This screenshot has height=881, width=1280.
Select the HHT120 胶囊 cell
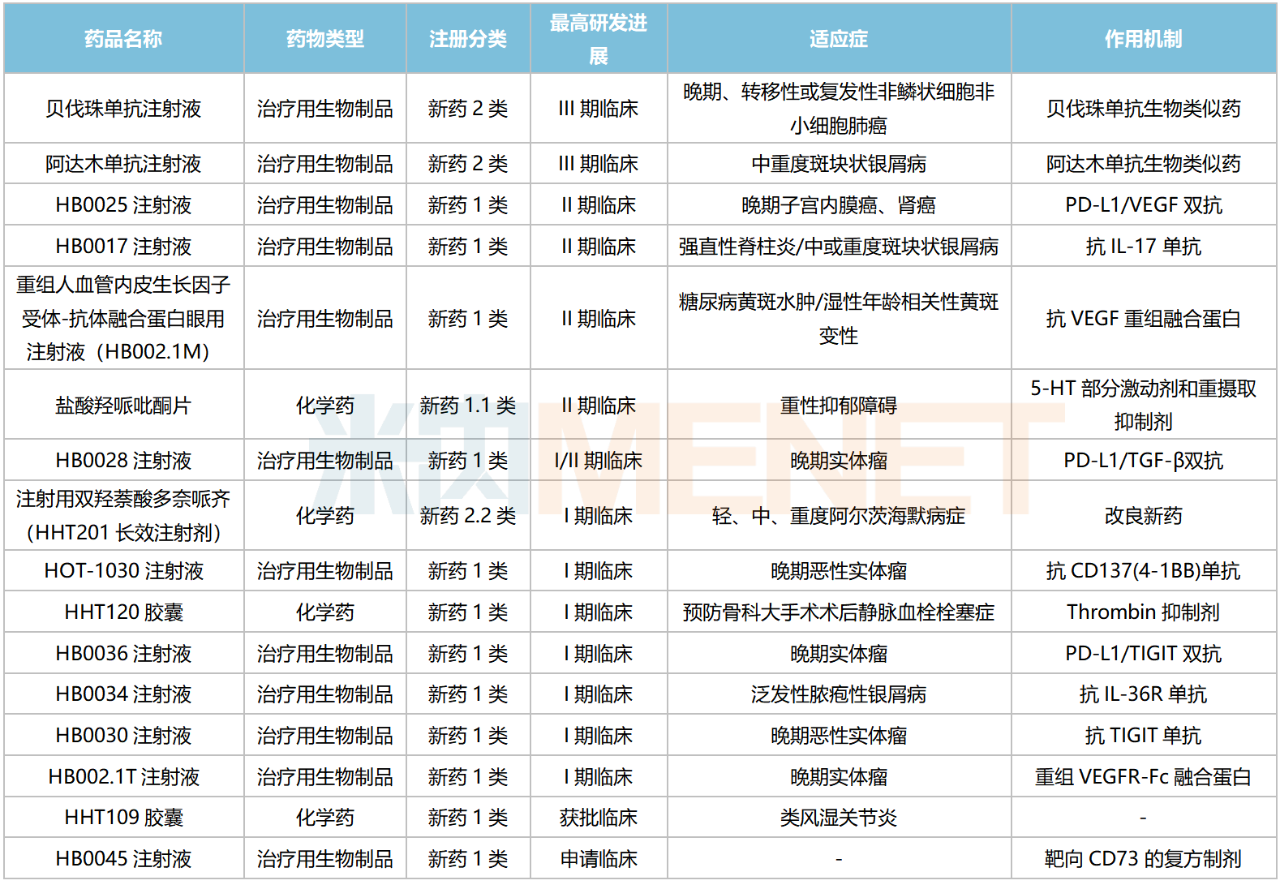(x=124, y=612)
